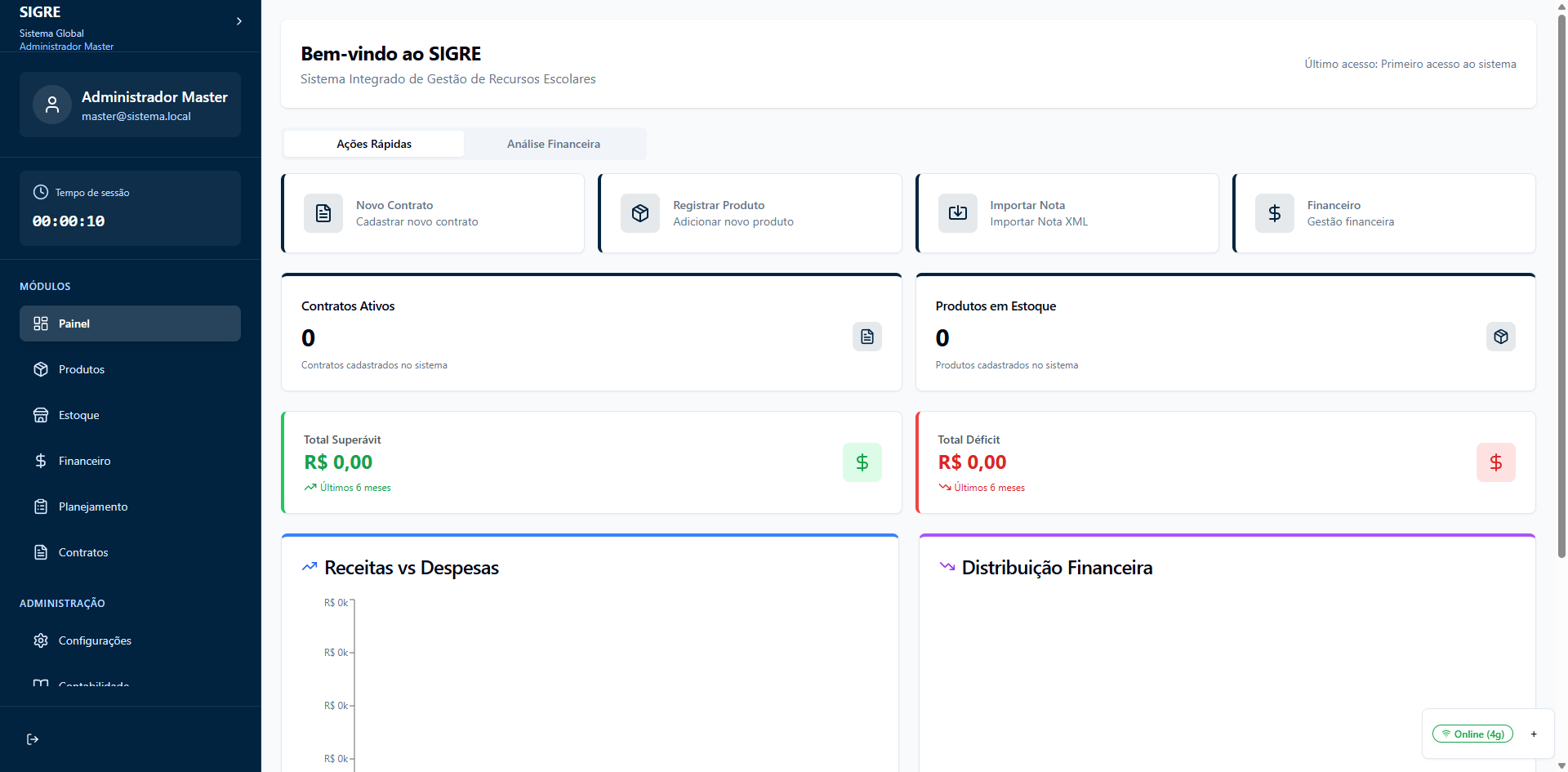Click the Contratos Ativos document icon

tap(866, 337)
